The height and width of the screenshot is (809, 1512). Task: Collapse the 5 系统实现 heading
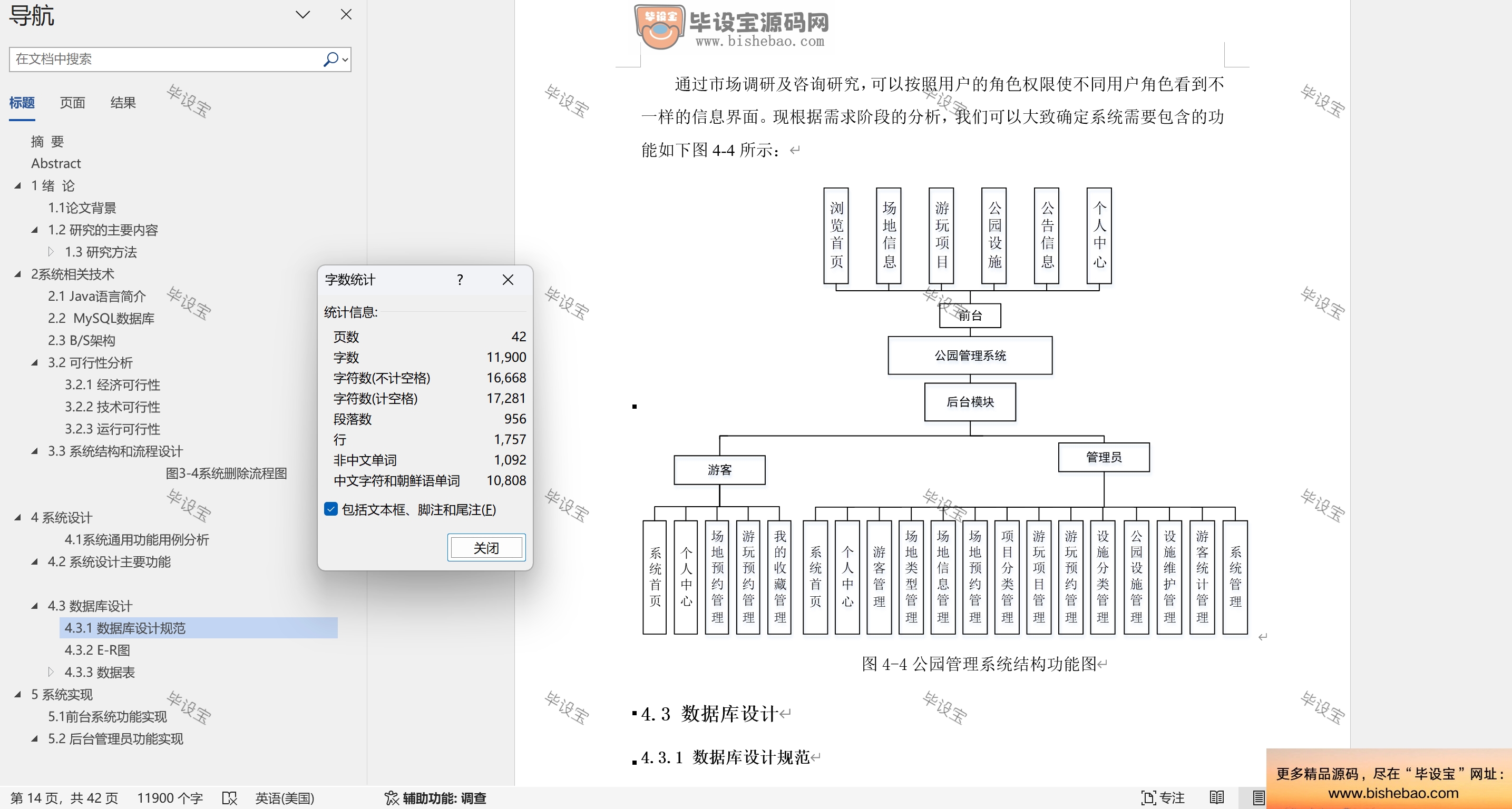click(17, 695)
